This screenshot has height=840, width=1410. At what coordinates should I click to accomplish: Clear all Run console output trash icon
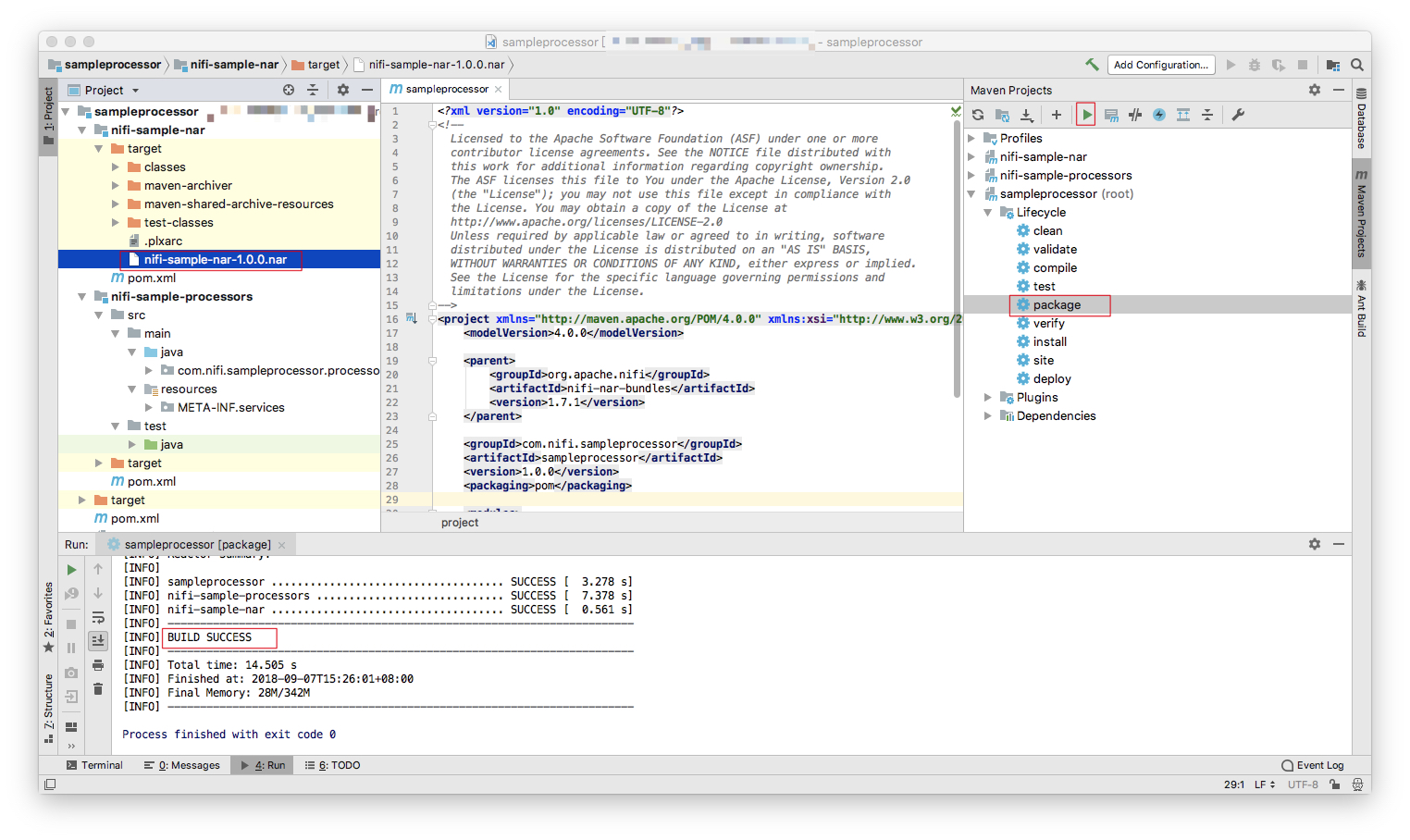98,688
